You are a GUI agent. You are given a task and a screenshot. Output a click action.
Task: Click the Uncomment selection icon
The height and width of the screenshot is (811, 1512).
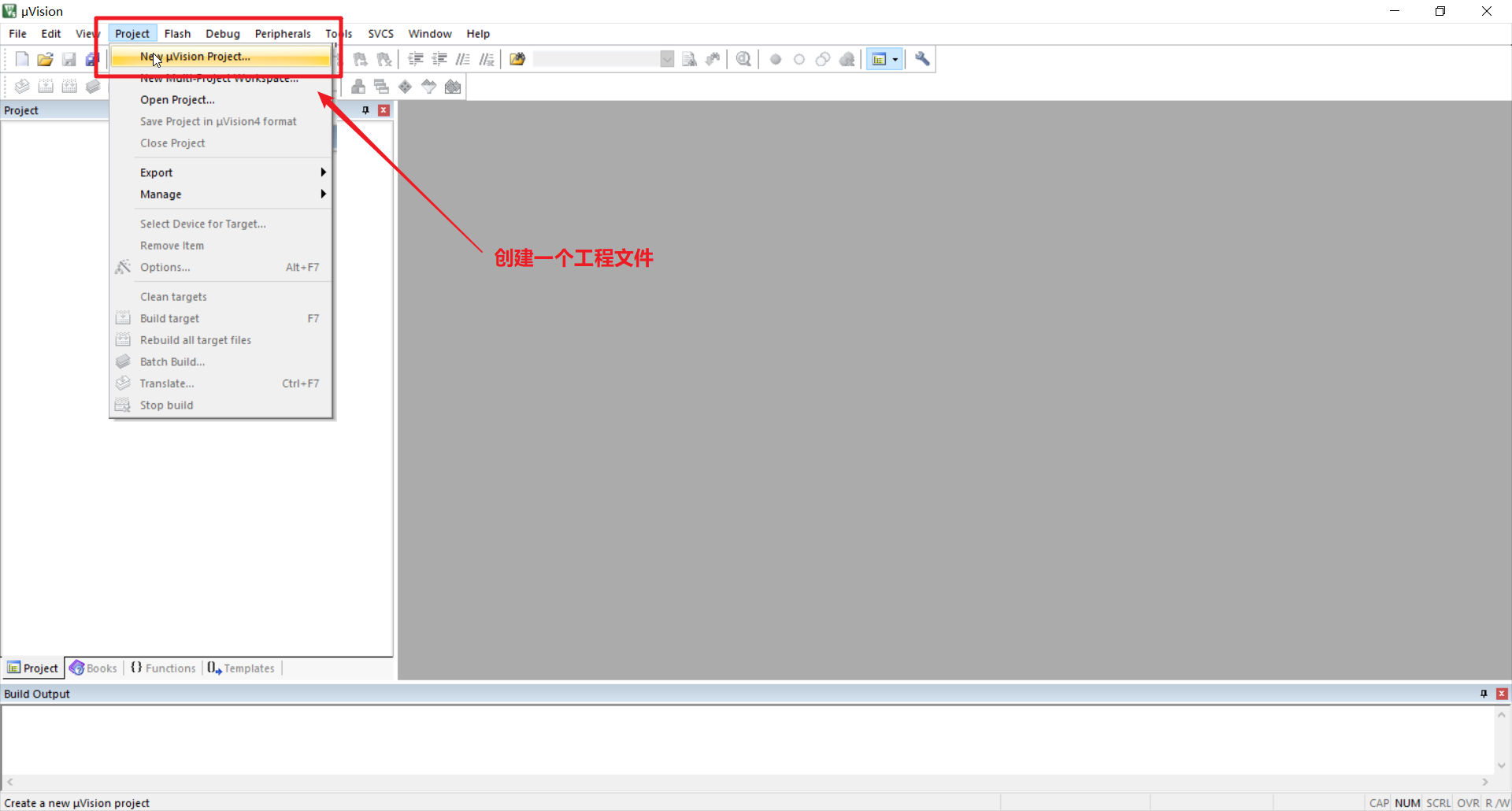tap(487, 59)
